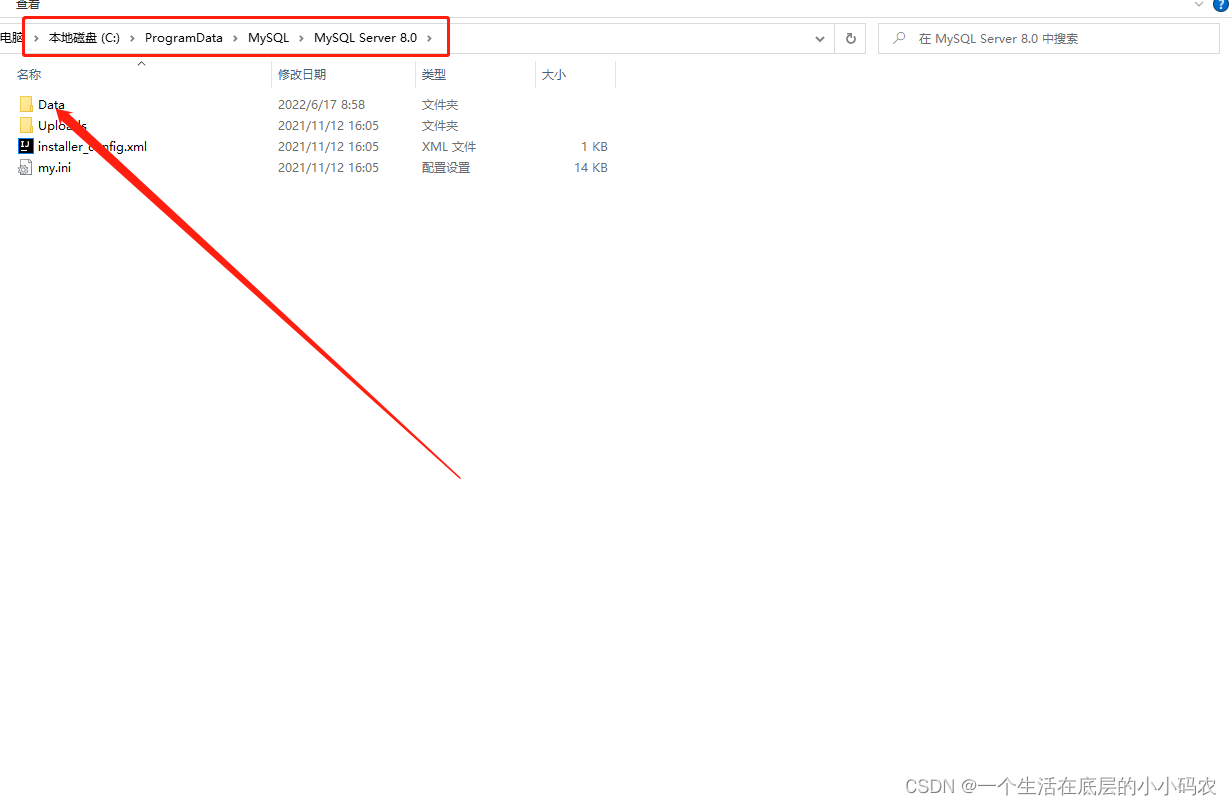Click date 2022/6/17 8:58
1232x805 pixels.
click(x=321, y=104)
